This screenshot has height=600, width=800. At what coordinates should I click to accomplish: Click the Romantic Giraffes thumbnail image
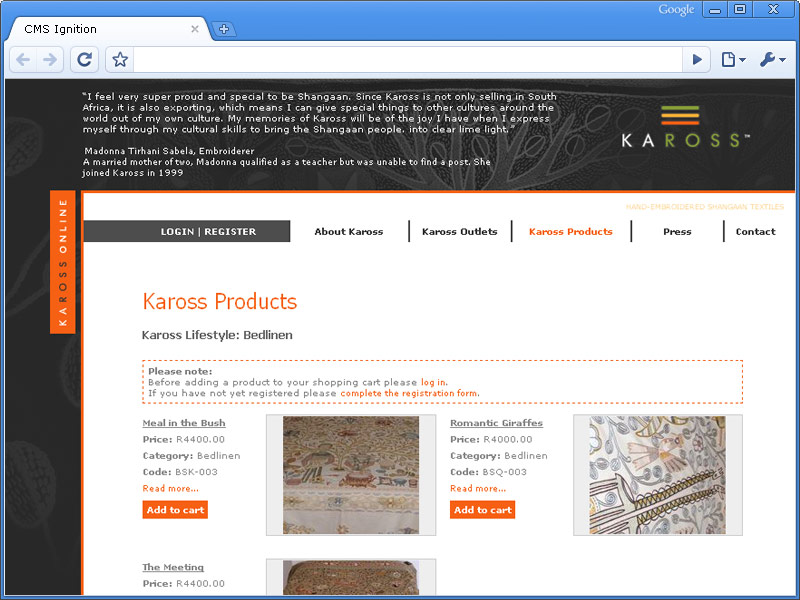tap(658, 475)
